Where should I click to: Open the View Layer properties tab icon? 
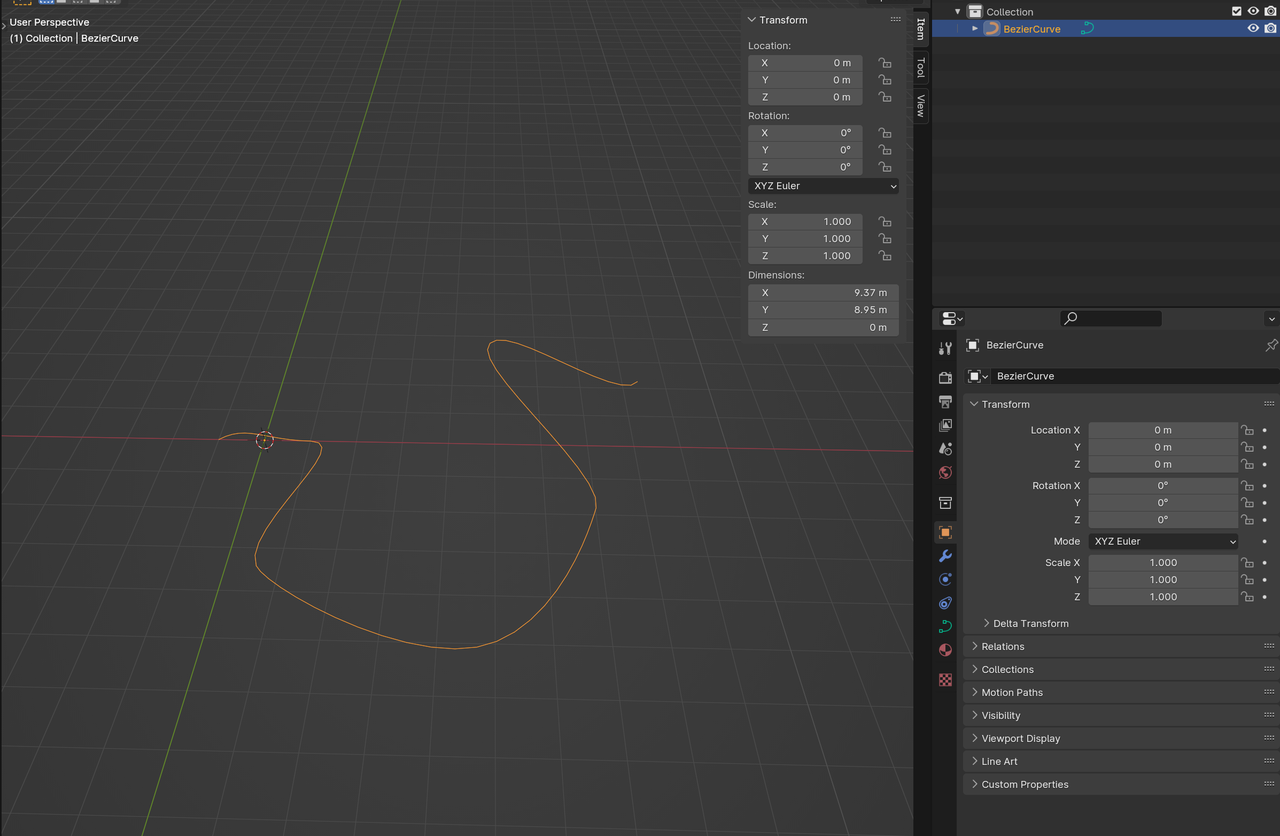[945, 425]
